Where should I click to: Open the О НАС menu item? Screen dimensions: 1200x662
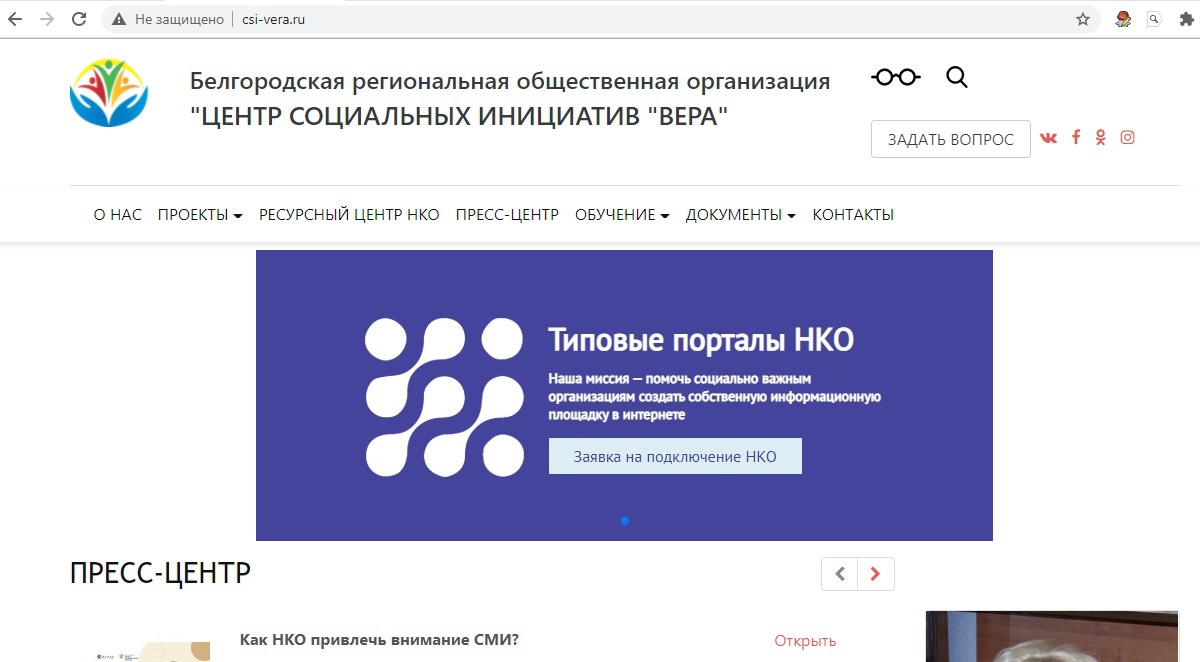pos(118,215)
